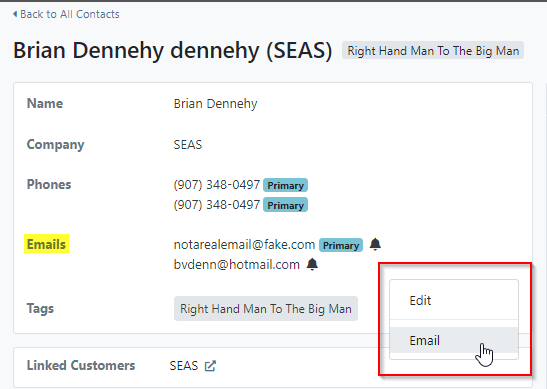Viewport: 547px width, 389px height.
Task: Click the second (907) 348-0497 phone number
Action: (217, 204)
